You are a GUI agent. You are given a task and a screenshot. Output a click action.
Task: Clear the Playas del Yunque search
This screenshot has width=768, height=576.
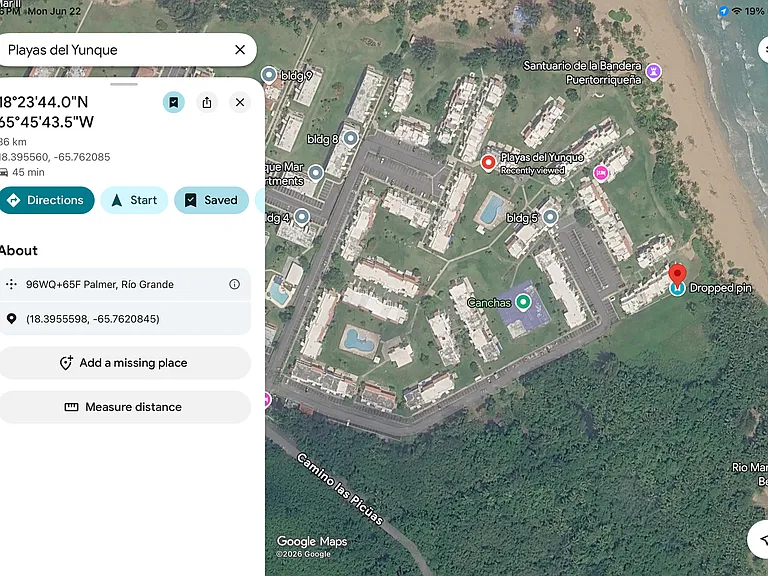[x=240, y=50]
